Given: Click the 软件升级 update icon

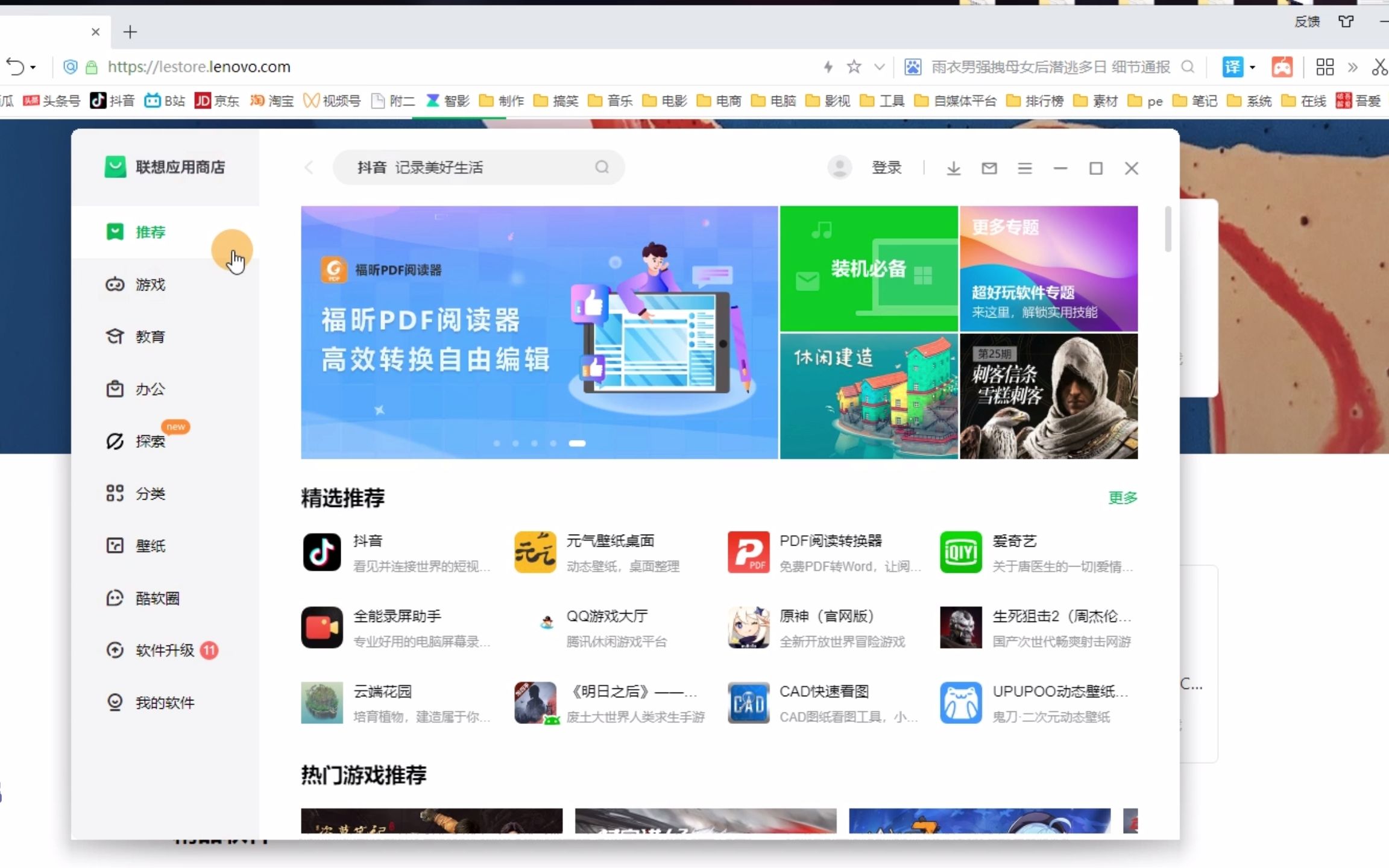Looking at the screenshot, I should click(115, 650).
